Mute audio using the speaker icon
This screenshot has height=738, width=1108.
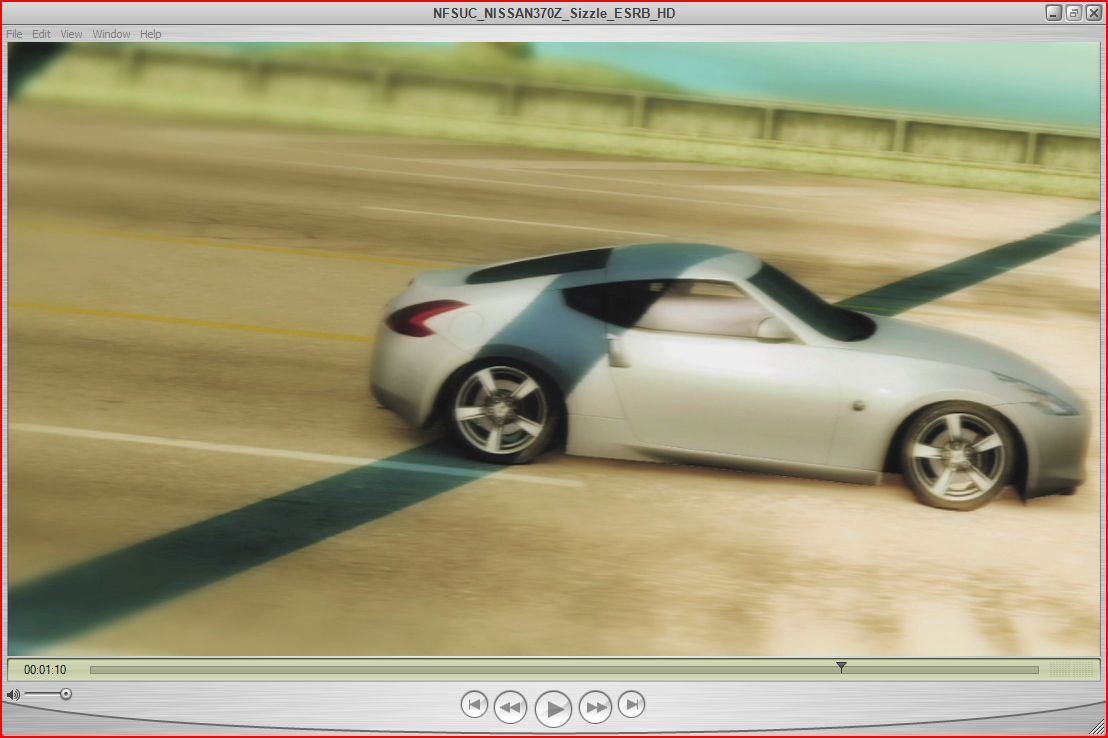click(13, 695)
